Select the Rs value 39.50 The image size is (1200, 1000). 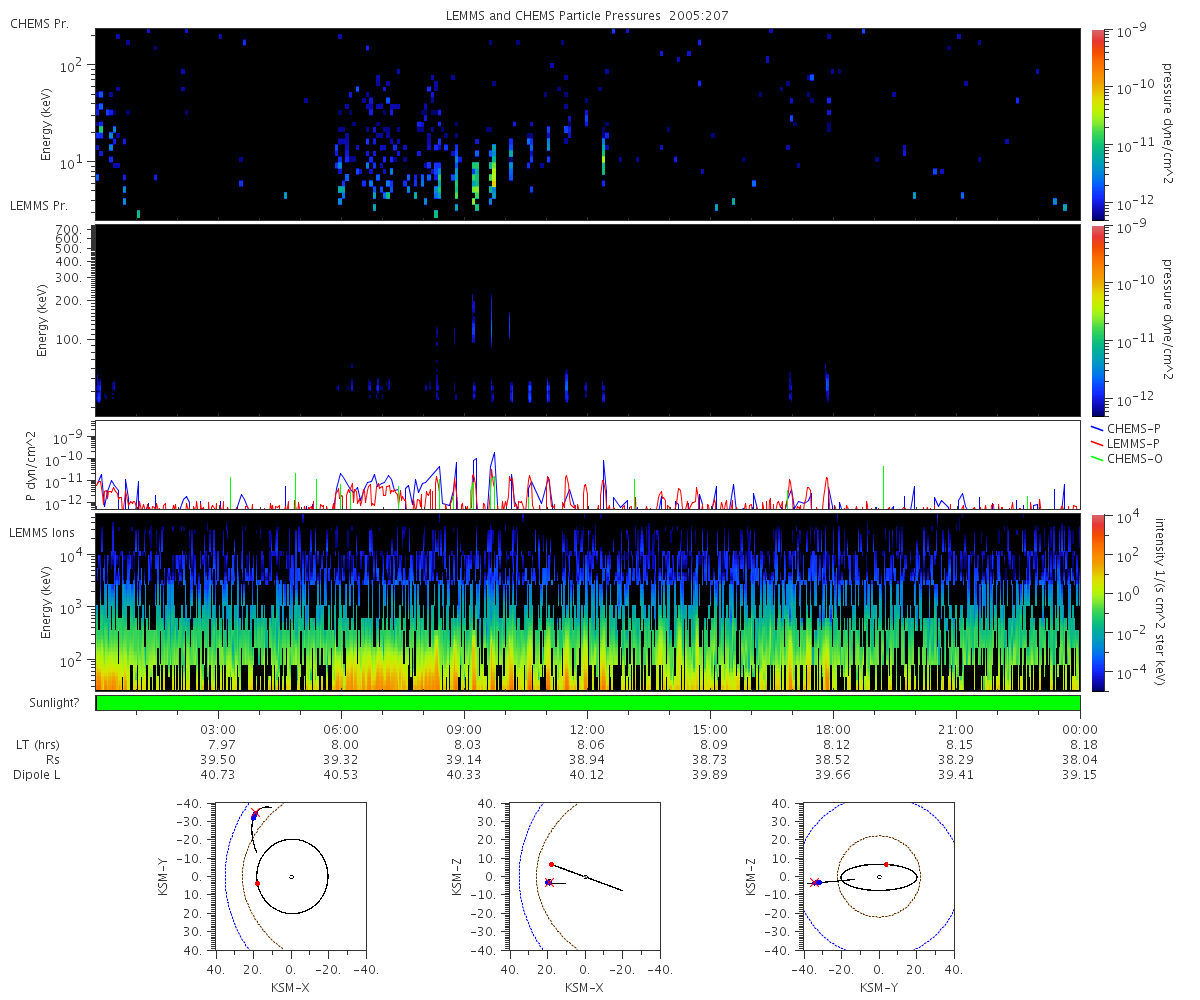coord(218,760)
